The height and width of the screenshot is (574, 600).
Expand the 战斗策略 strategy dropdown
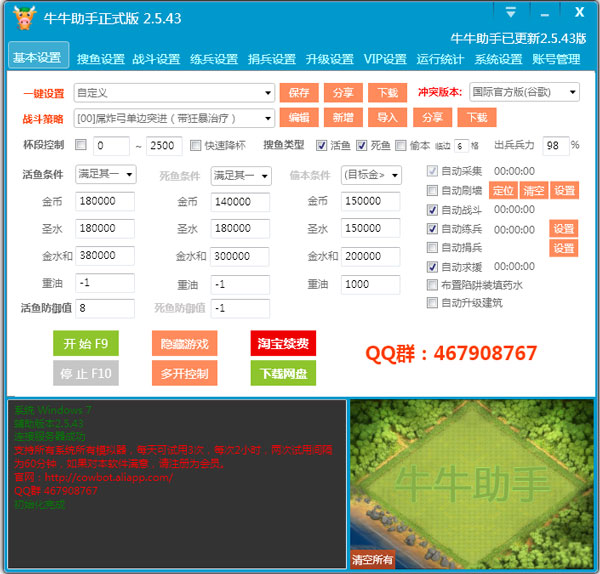tap(173, 118)
